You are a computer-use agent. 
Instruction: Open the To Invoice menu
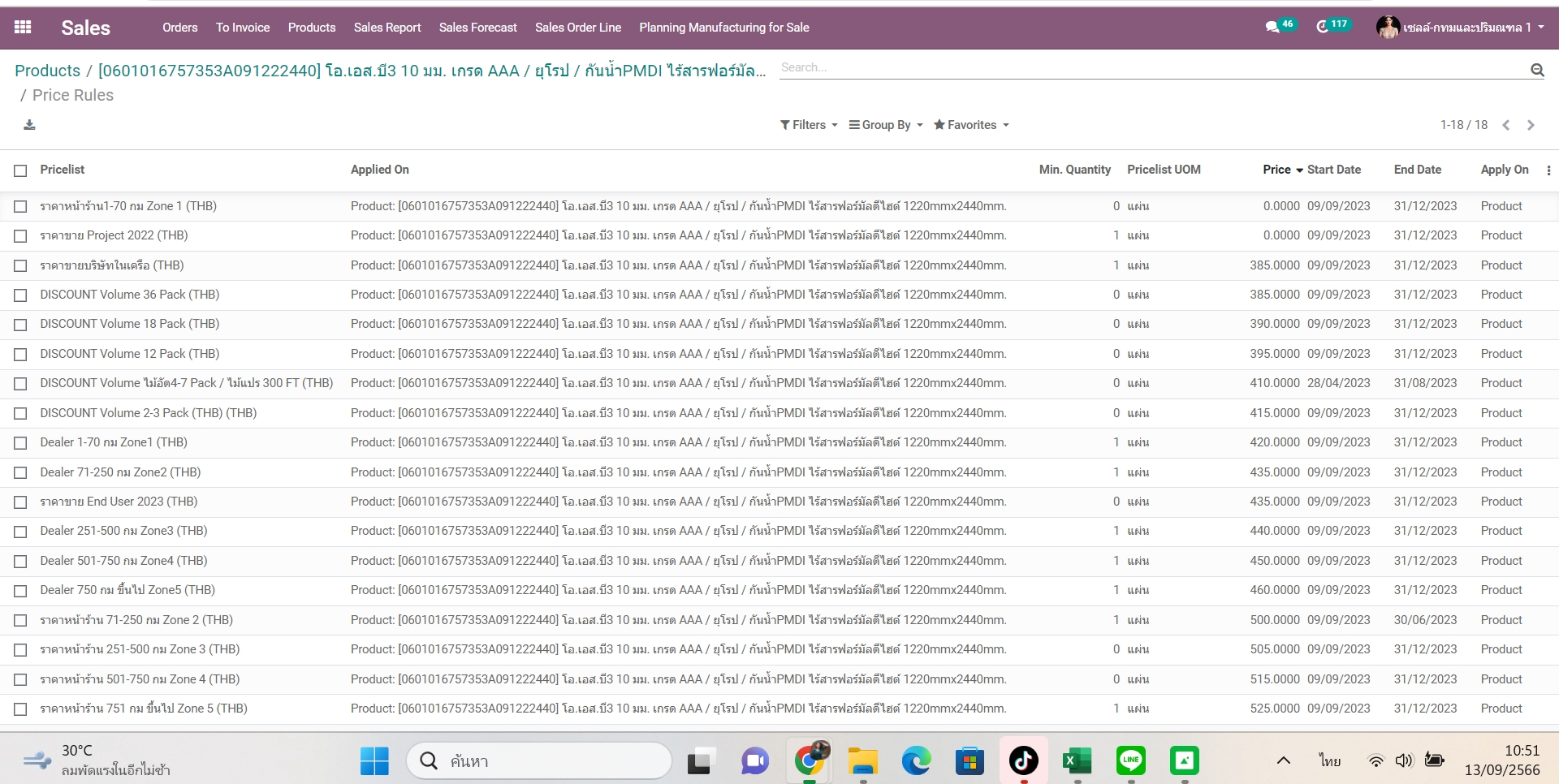tap(242, 28)
